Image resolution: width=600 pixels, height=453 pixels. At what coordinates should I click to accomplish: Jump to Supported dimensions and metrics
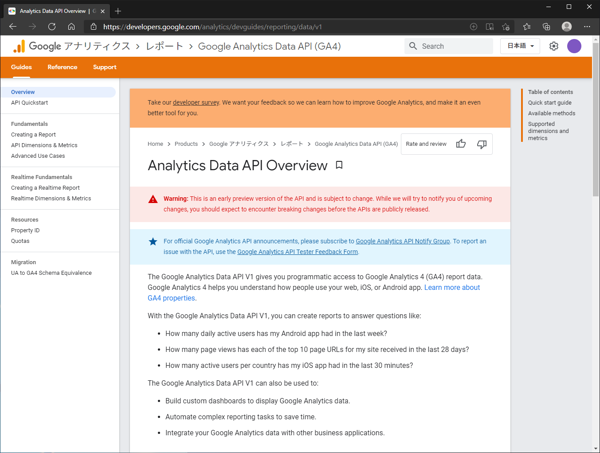tap(548, 131)
